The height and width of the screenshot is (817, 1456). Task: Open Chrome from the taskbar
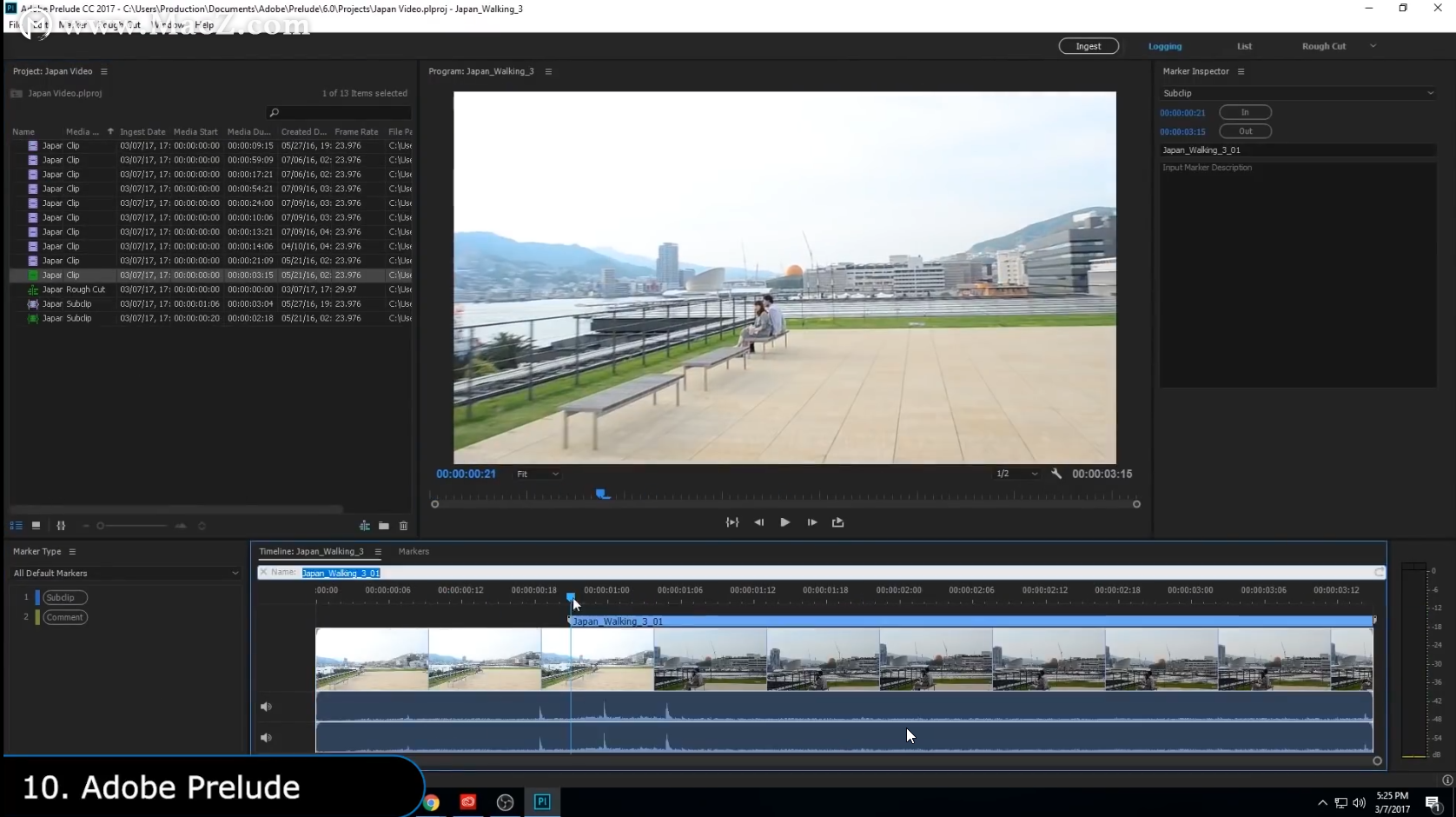point(432,802)
